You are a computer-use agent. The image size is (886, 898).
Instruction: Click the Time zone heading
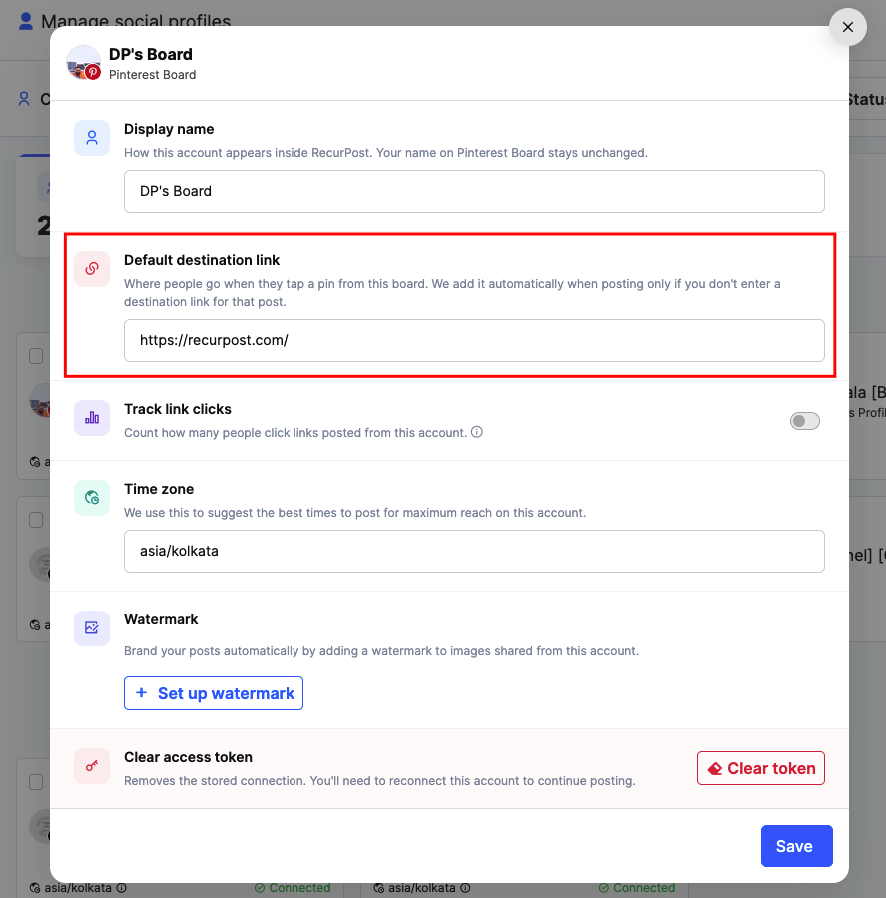click(159, 489)
